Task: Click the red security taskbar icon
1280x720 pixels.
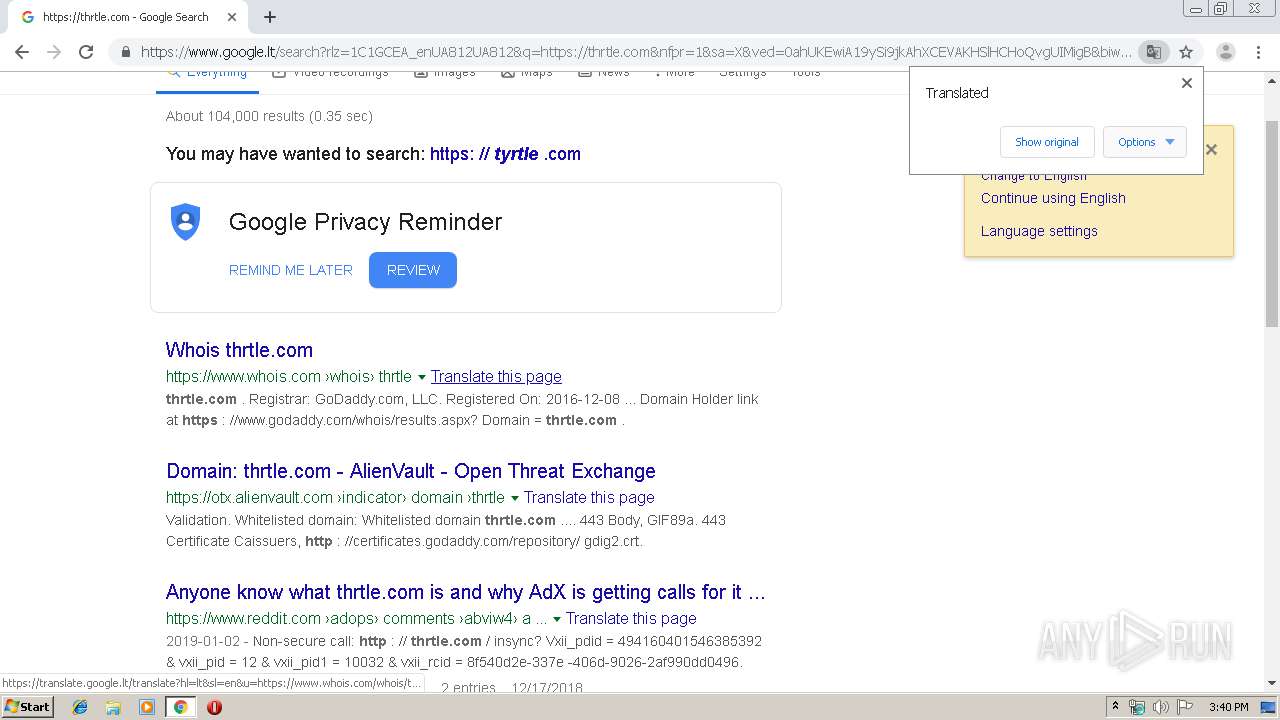Action: click(214, 707)
